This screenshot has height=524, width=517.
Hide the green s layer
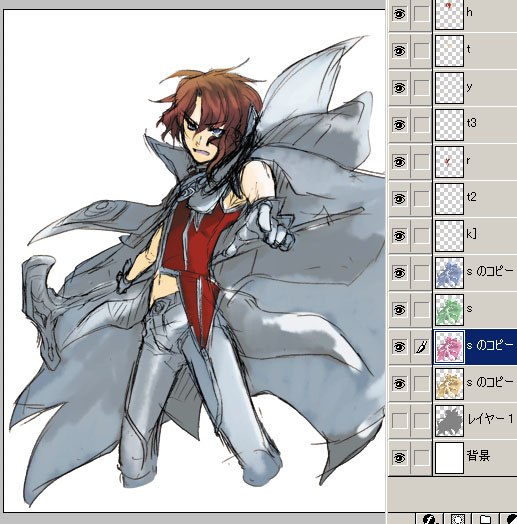399,310
